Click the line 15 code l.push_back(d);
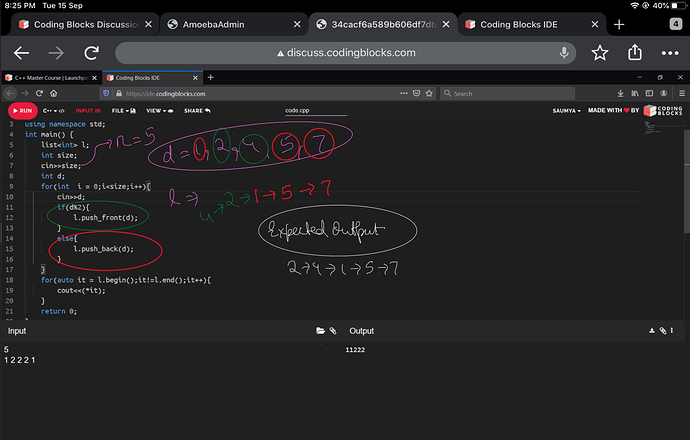The height and width of the screenshot is (440, 690). coord(103,249)
